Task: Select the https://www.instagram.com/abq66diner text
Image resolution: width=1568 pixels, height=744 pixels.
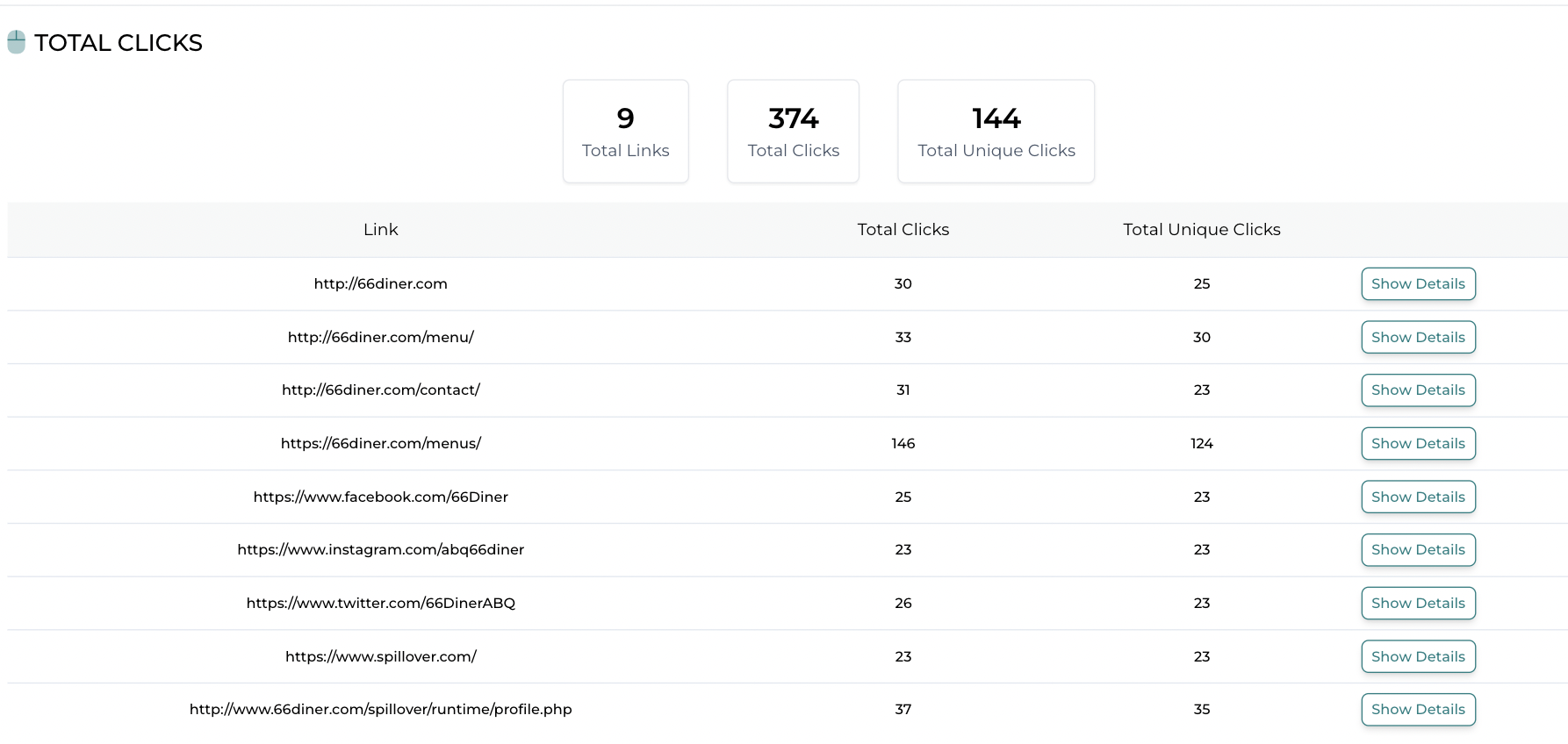Action: 381,549
